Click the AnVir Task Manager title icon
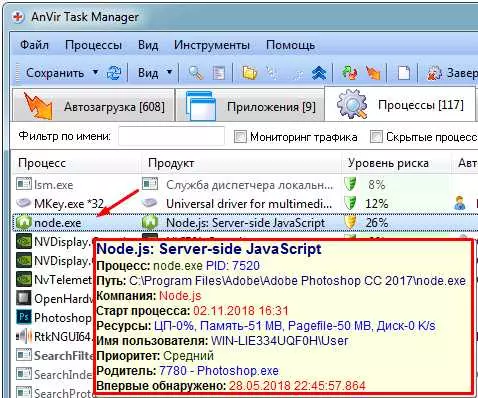This screenshot has height=398, width=478. click(17, 17)
